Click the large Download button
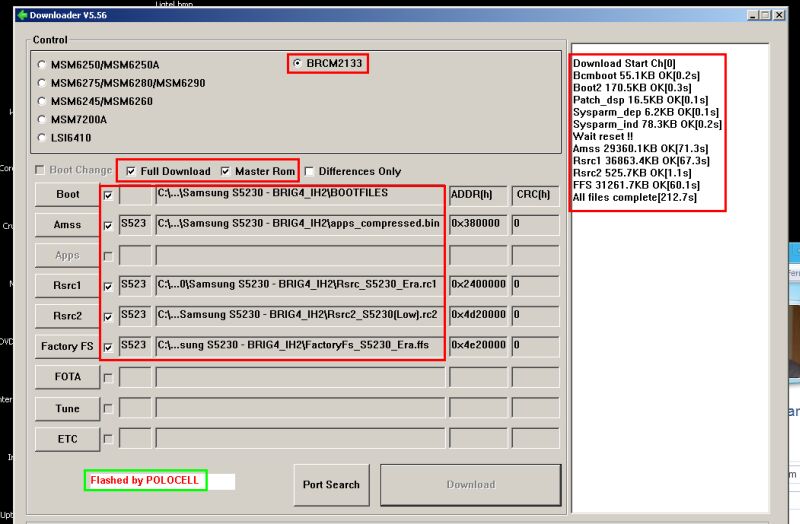The width and height of the screenshot is (800, 524). coord(471,485)
